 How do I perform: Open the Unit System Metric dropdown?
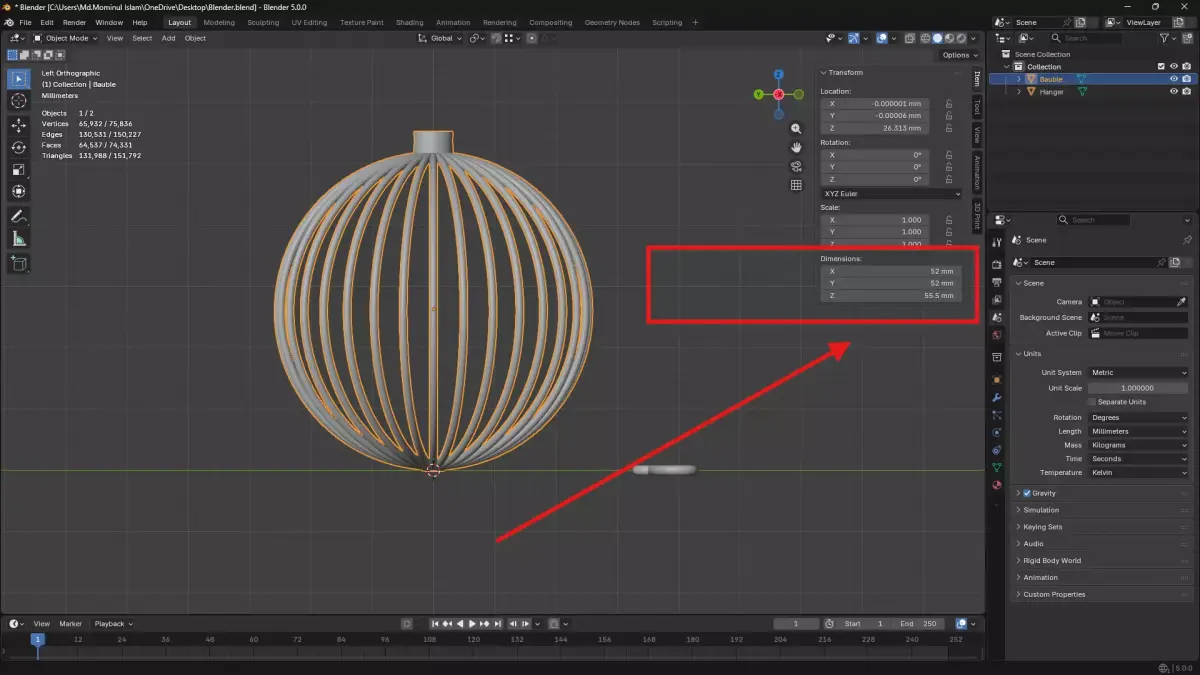(1139, 372)
